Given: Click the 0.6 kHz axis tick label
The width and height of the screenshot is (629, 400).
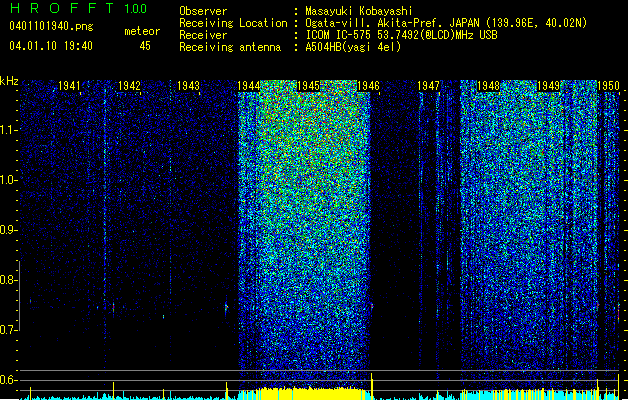Looking at the screenshot, I should pos(8,380).
